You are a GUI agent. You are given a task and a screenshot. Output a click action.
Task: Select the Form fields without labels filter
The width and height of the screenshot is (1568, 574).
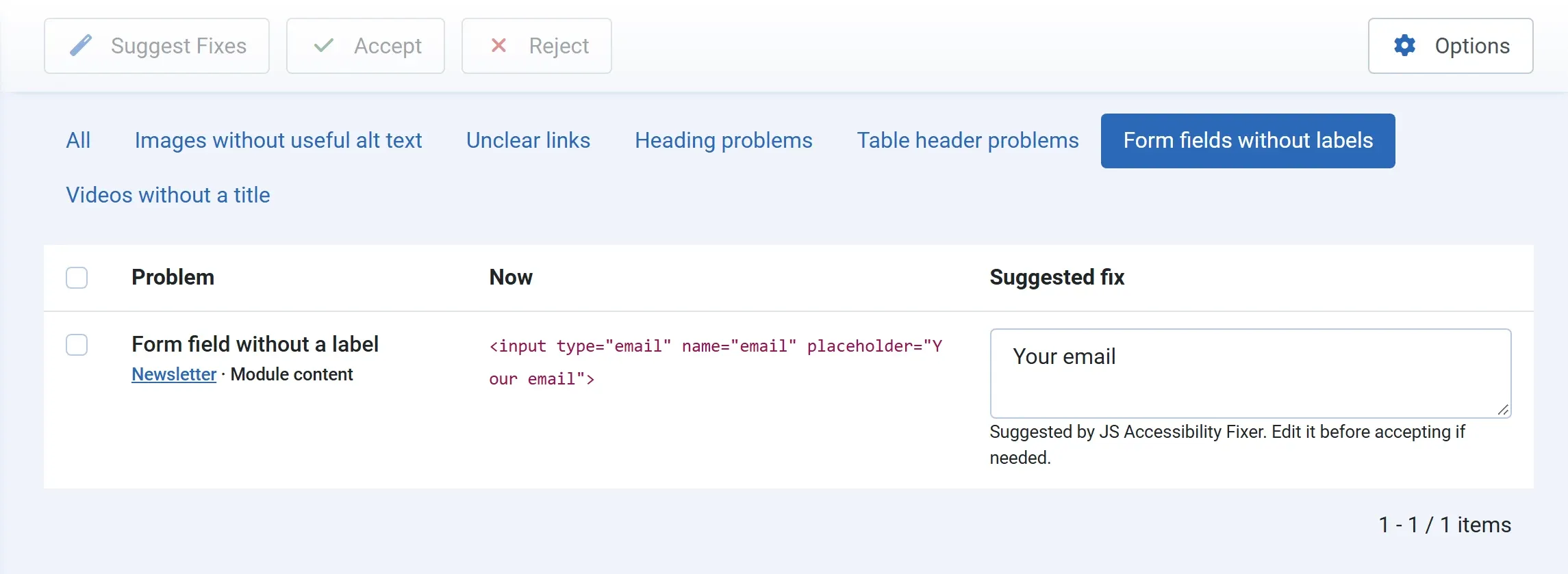1248,140
